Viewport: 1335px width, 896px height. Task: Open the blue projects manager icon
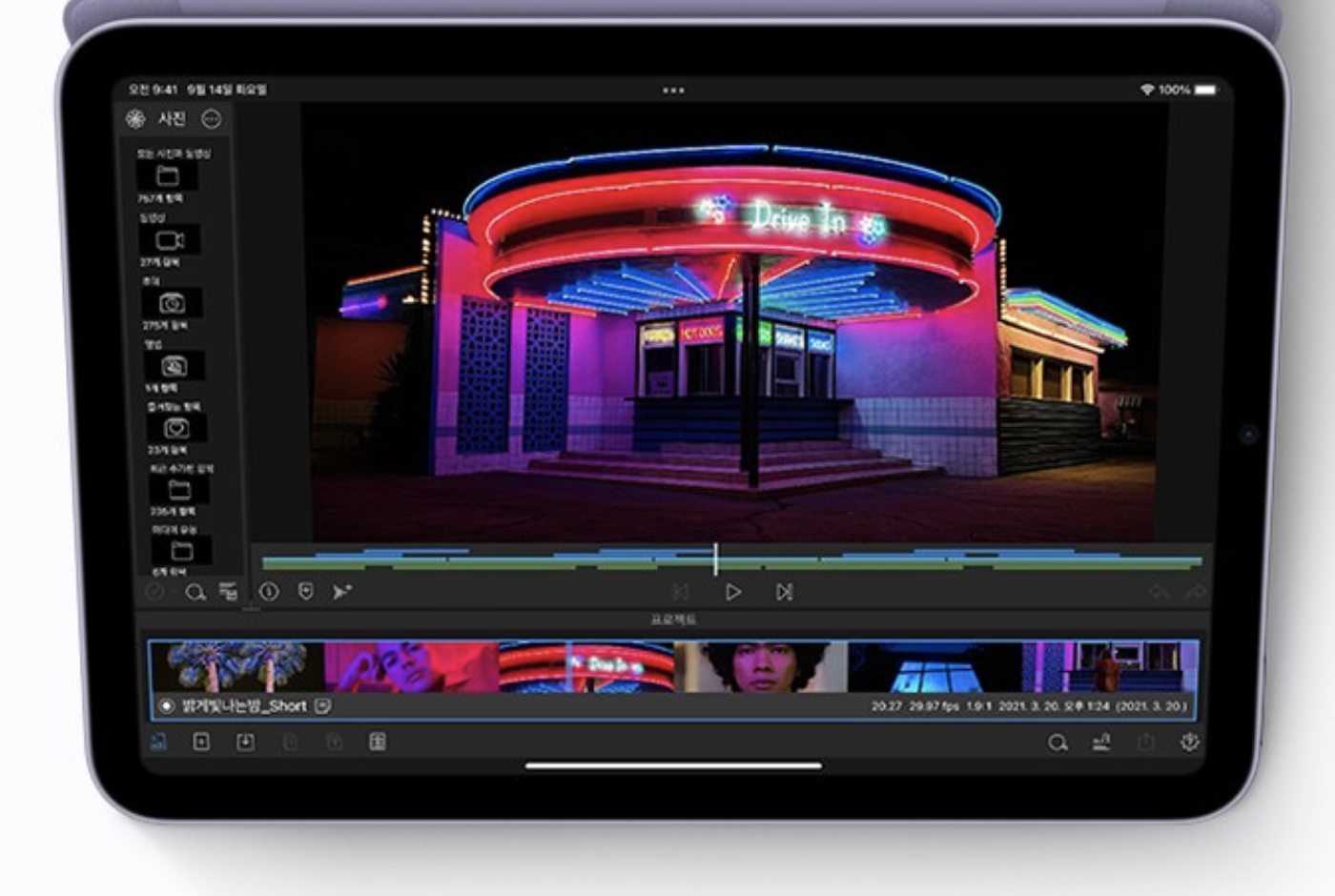click(158, 742)
